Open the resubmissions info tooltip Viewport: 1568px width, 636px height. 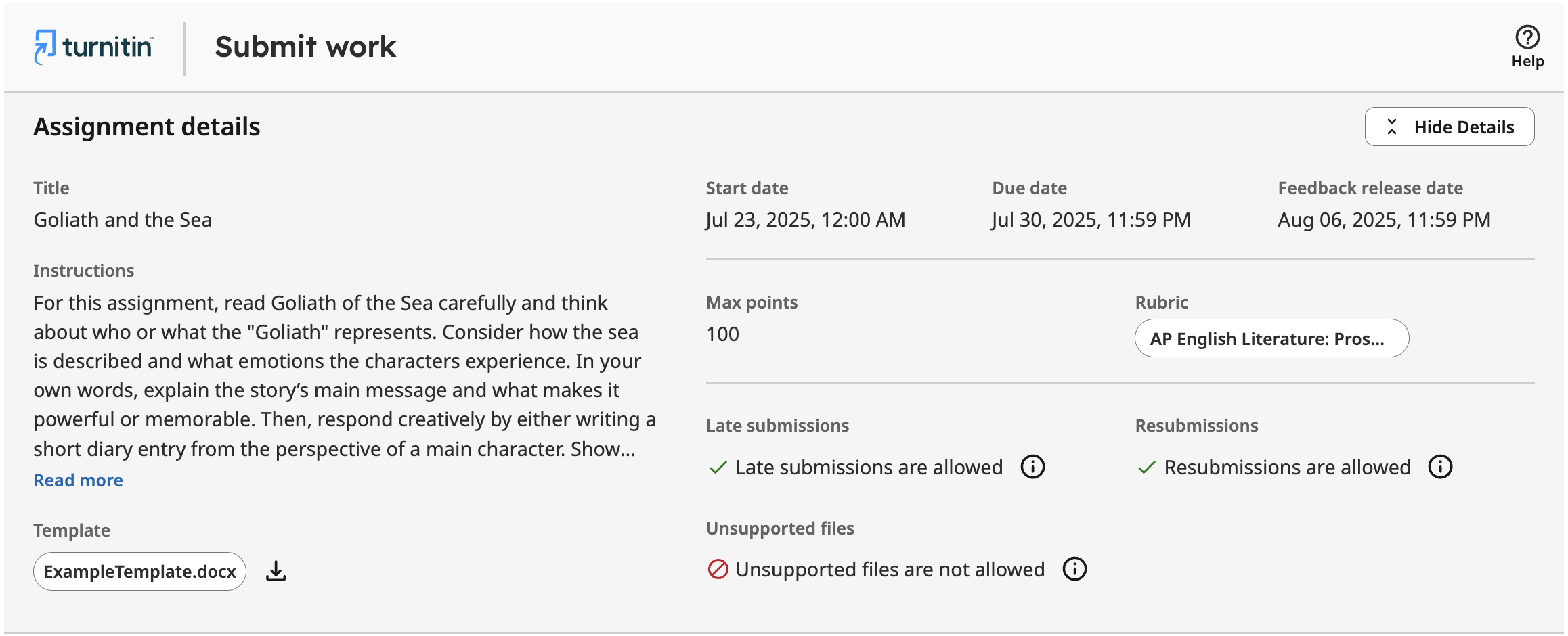point(1439,466)
